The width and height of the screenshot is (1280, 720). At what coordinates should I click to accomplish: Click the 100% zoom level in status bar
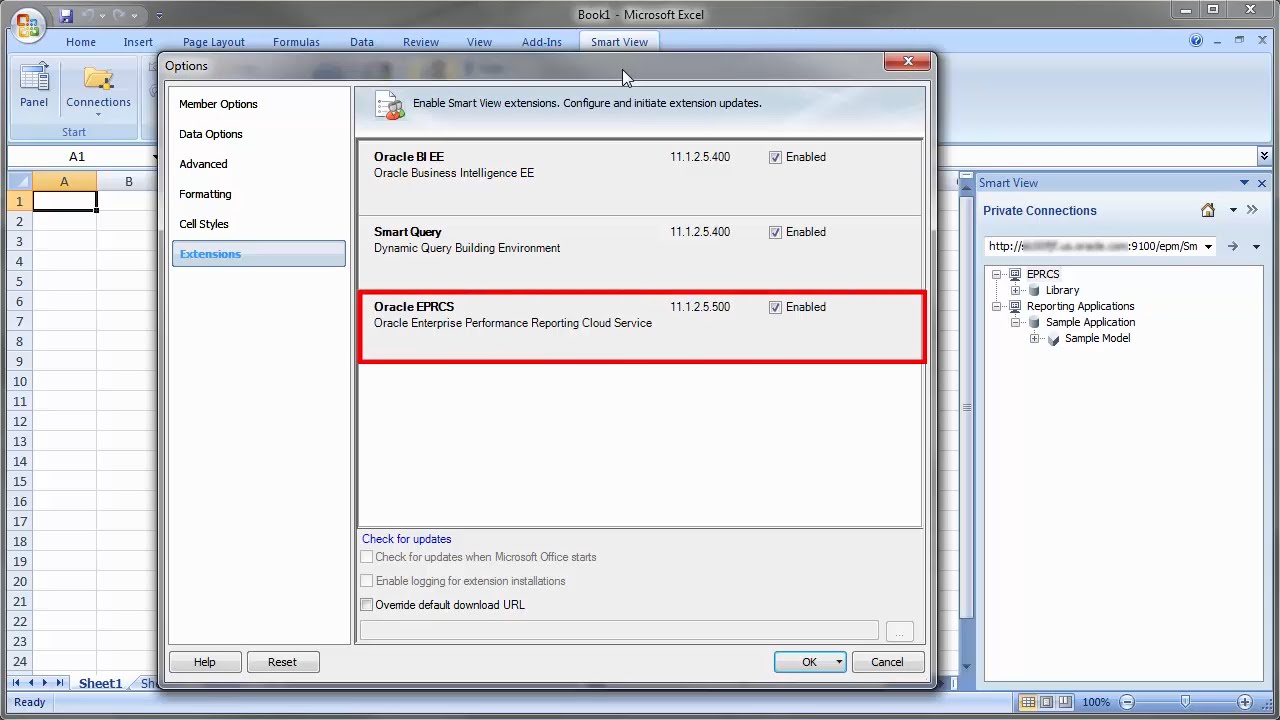[x=1096, y=702]
